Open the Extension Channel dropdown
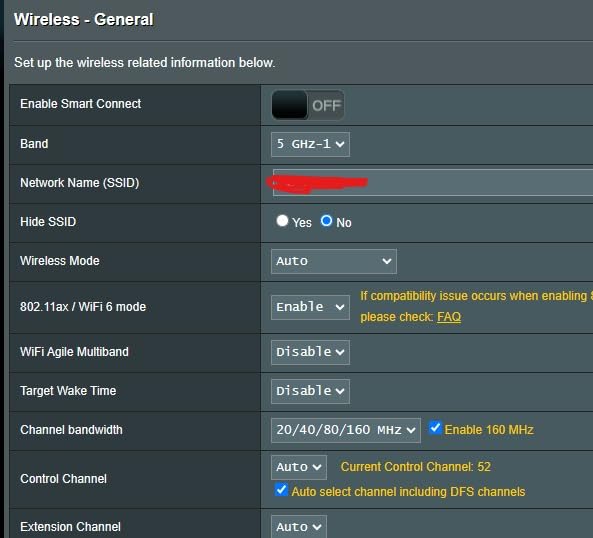The height and width of the screenshot is (538, 593). [x=299, y=527]
